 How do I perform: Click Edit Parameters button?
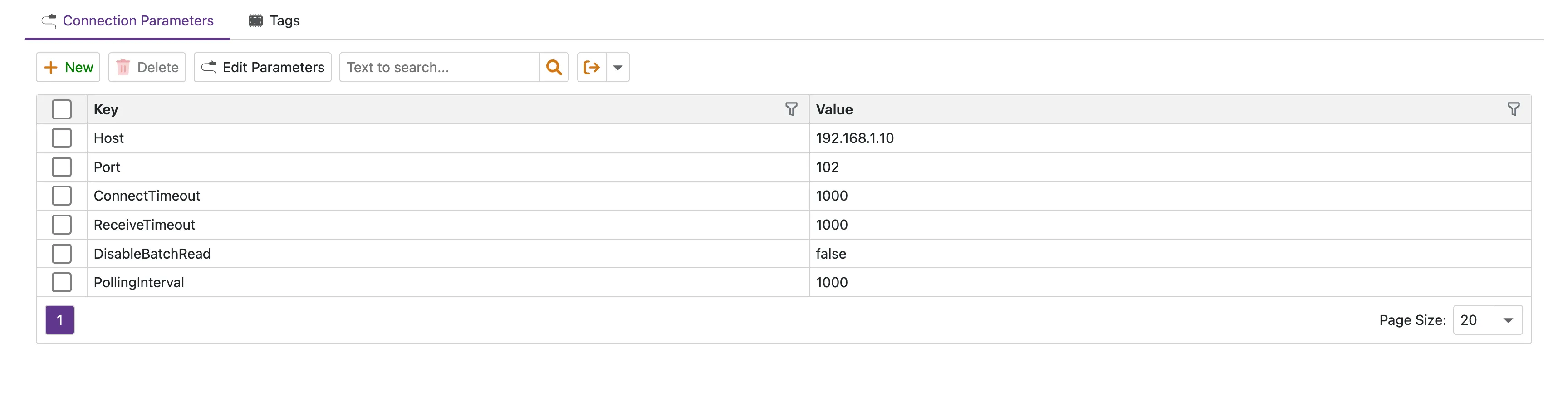[x=262, y=67]
